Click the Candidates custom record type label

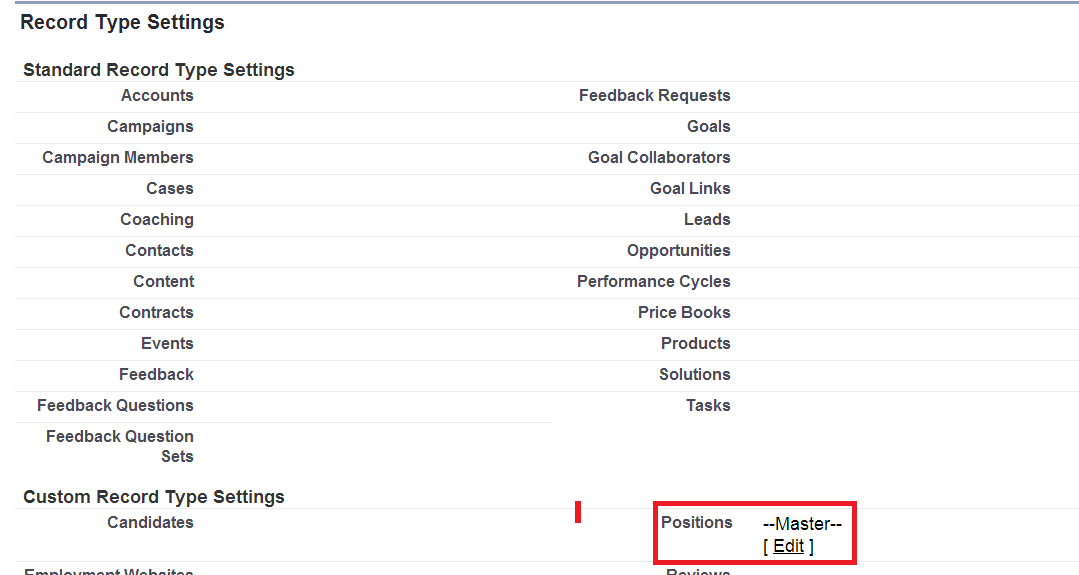(150, 523)
